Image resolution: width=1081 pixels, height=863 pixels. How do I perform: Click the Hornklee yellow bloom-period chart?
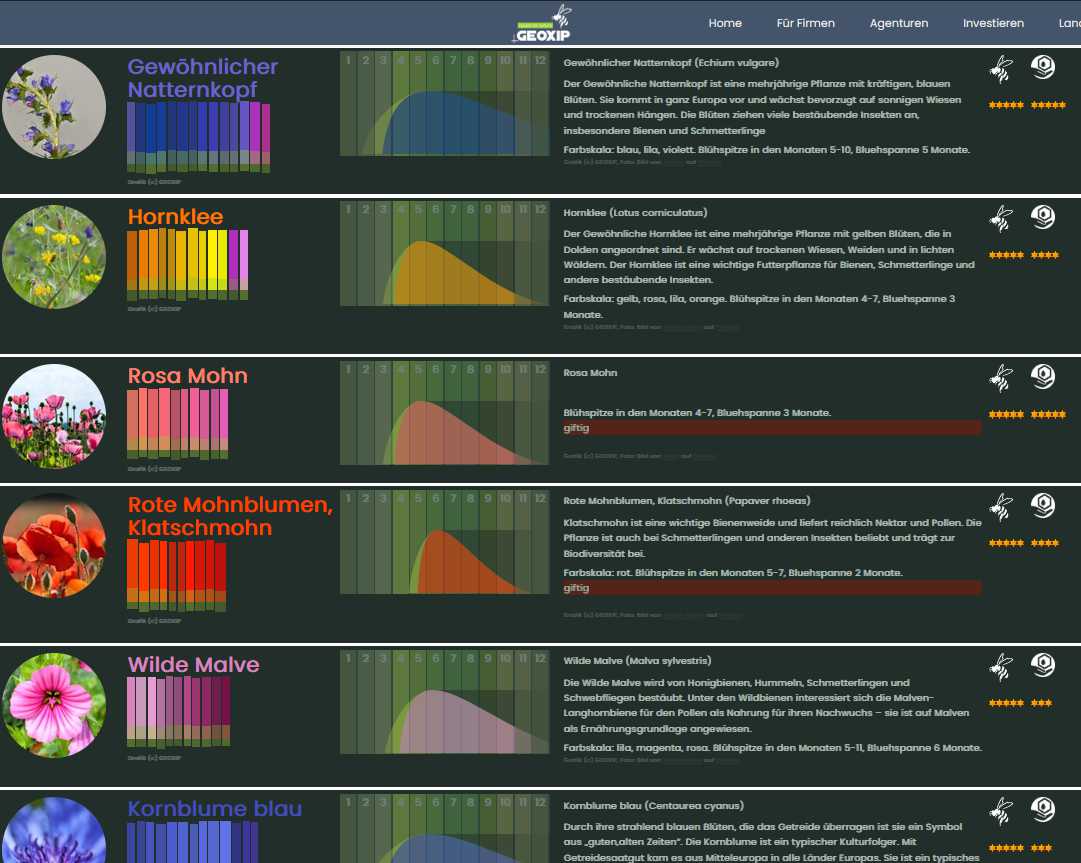point(445,254)
